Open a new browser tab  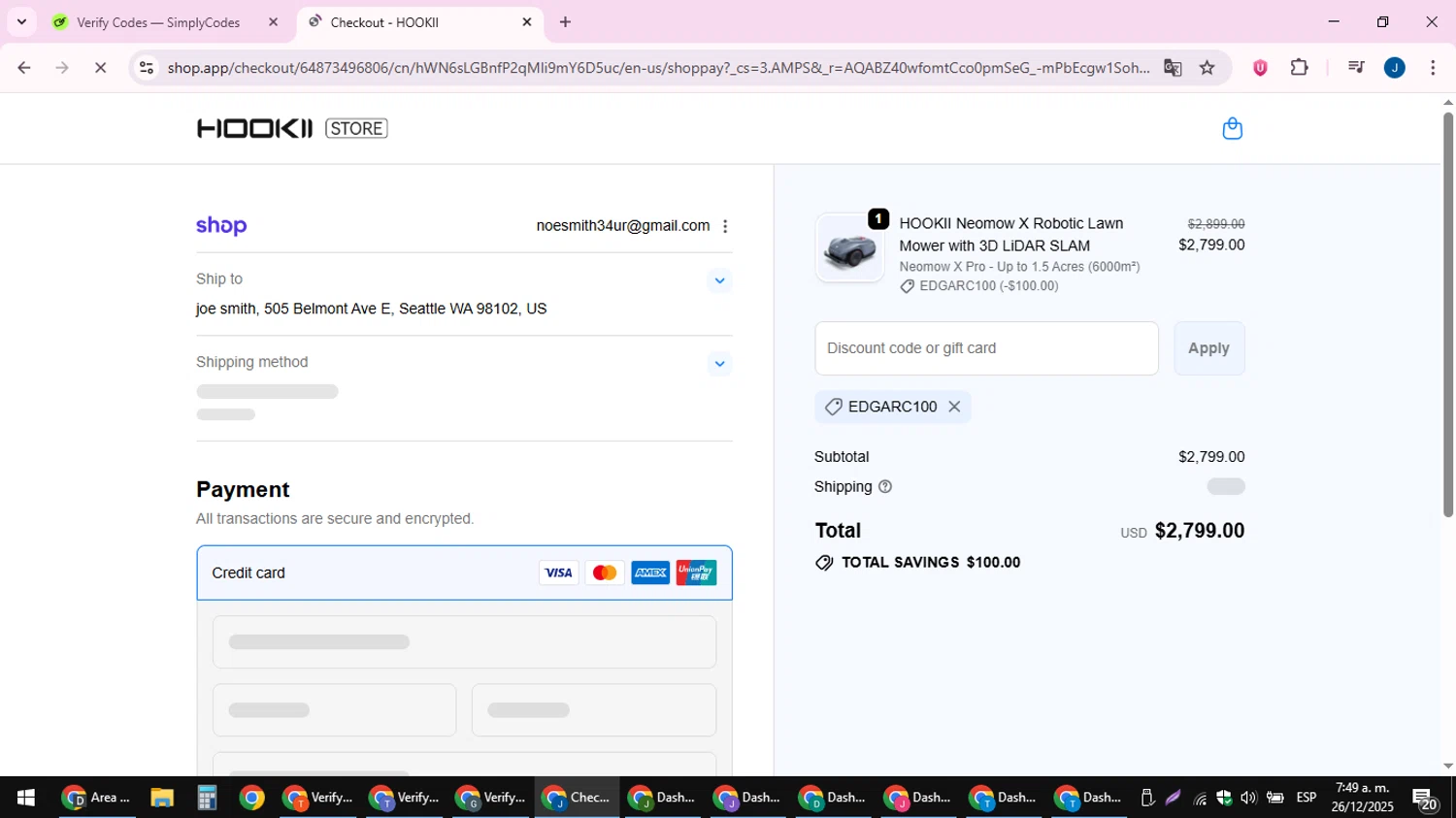566,22
